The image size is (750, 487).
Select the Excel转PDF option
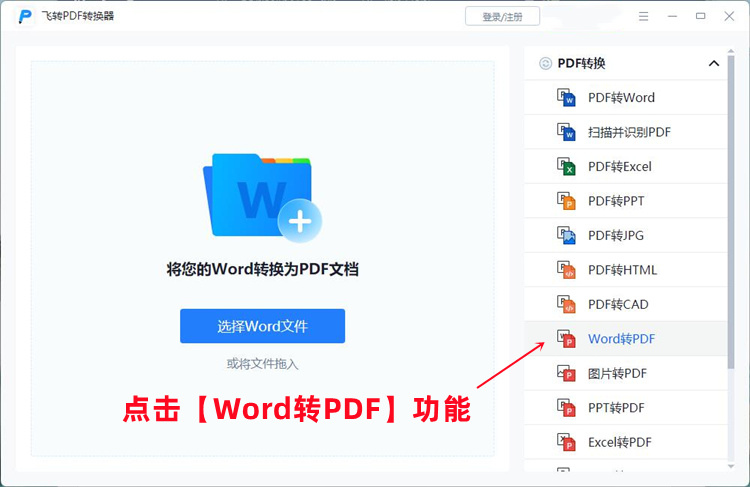pyautogui.click(x=619, y=442)
